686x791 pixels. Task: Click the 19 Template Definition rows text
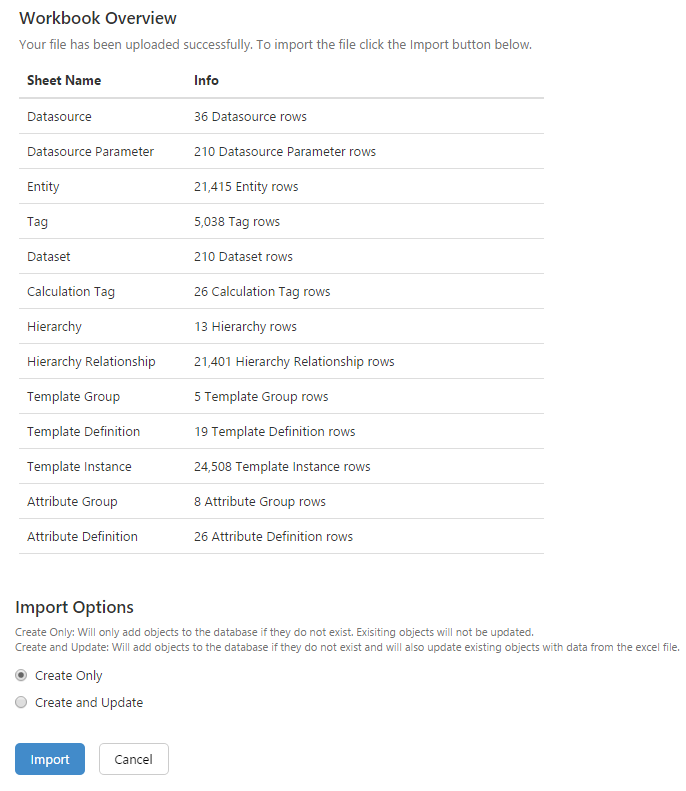(274, 432)
